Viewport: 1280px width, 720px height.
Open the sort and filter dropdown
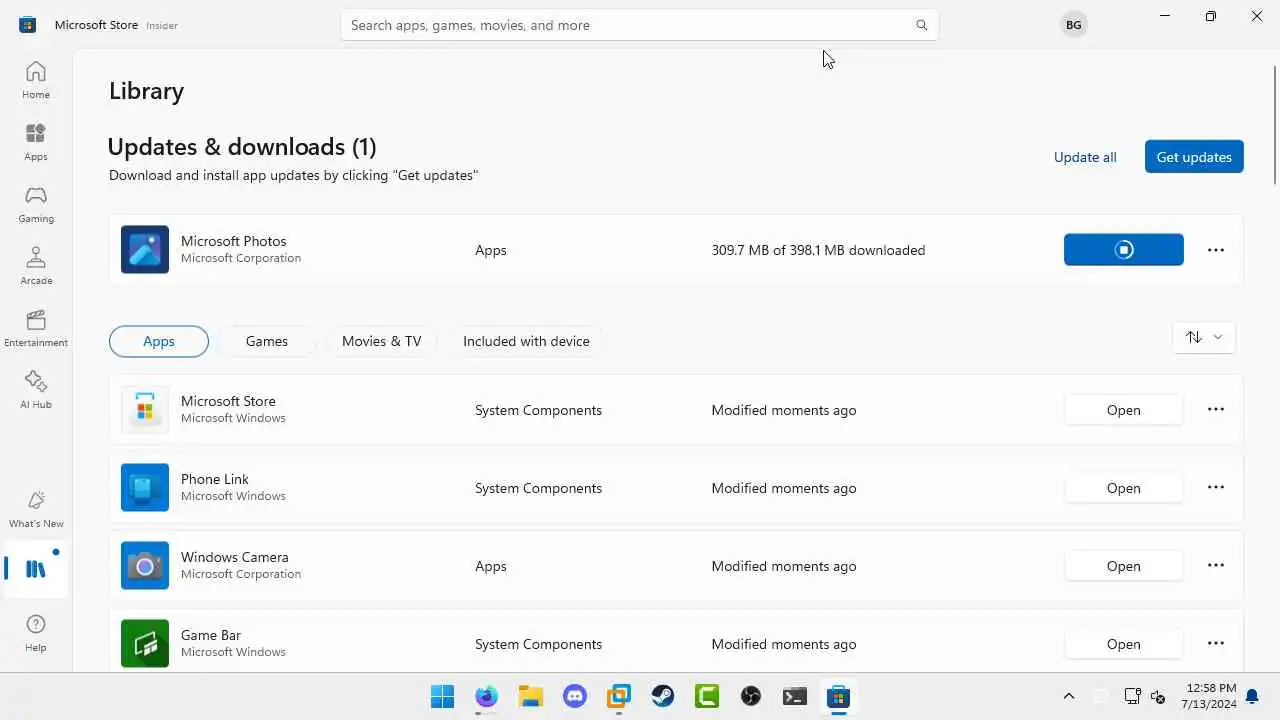(1204, 337)
